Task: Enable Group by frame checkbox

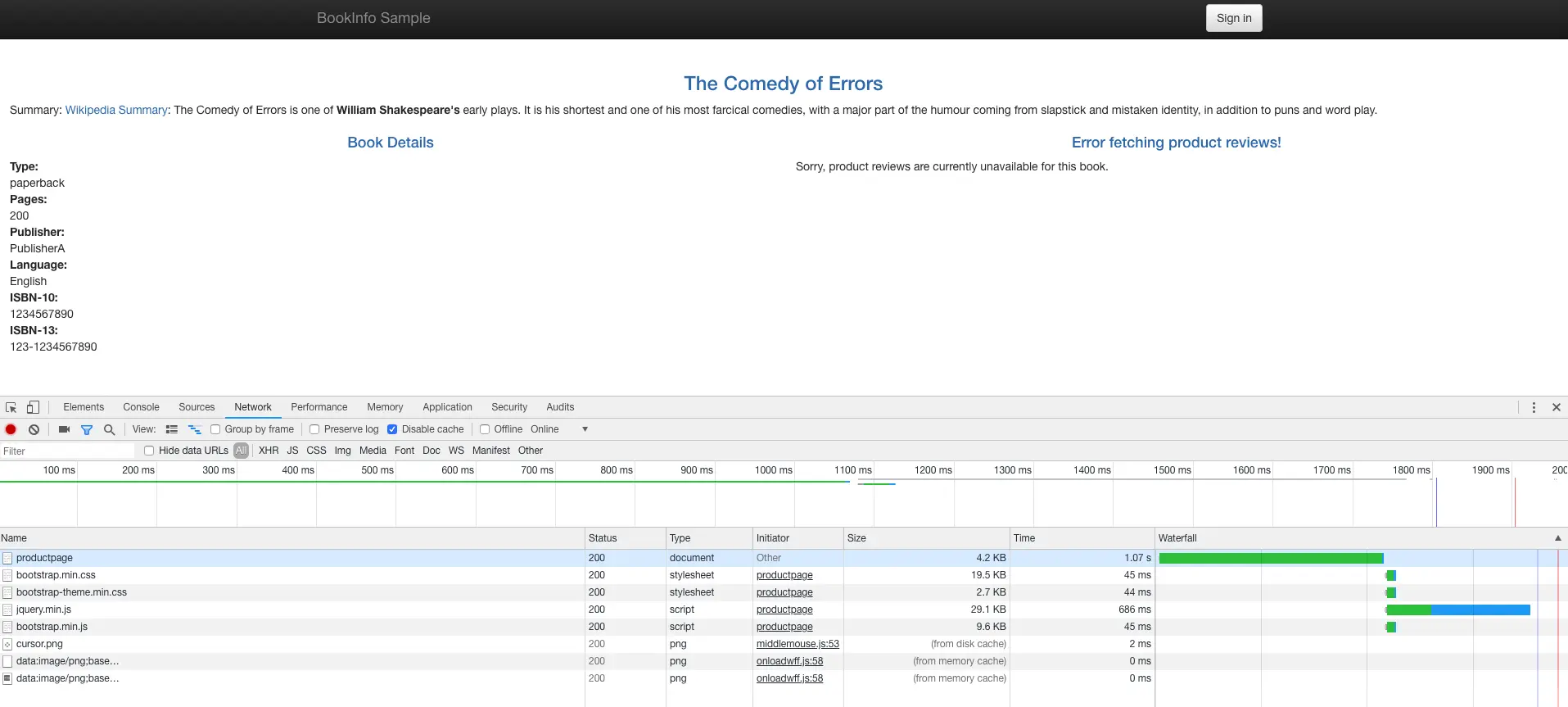Action: coord(215,429)
